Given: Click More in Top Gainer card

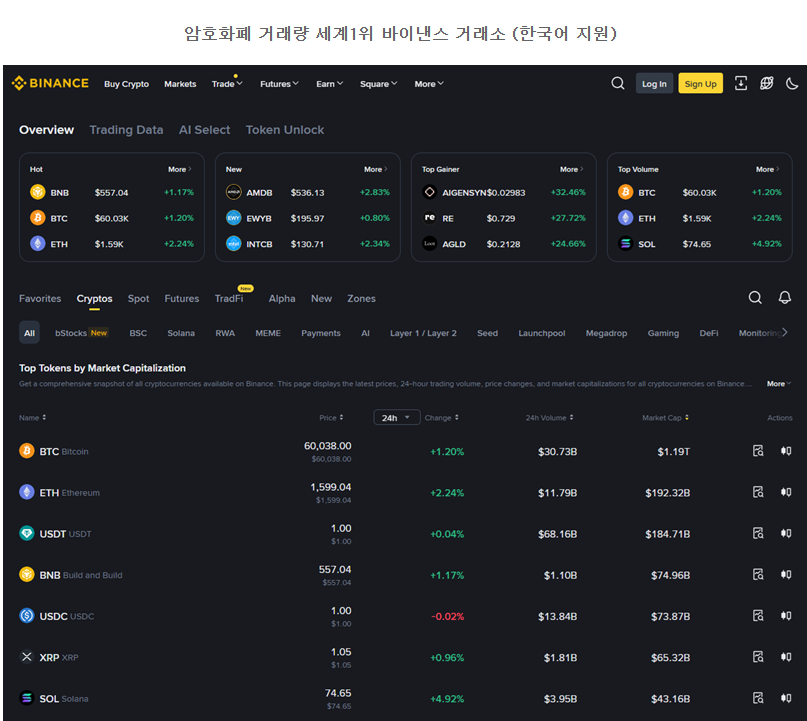Looking at the screenshot, I should click(571, 169).
